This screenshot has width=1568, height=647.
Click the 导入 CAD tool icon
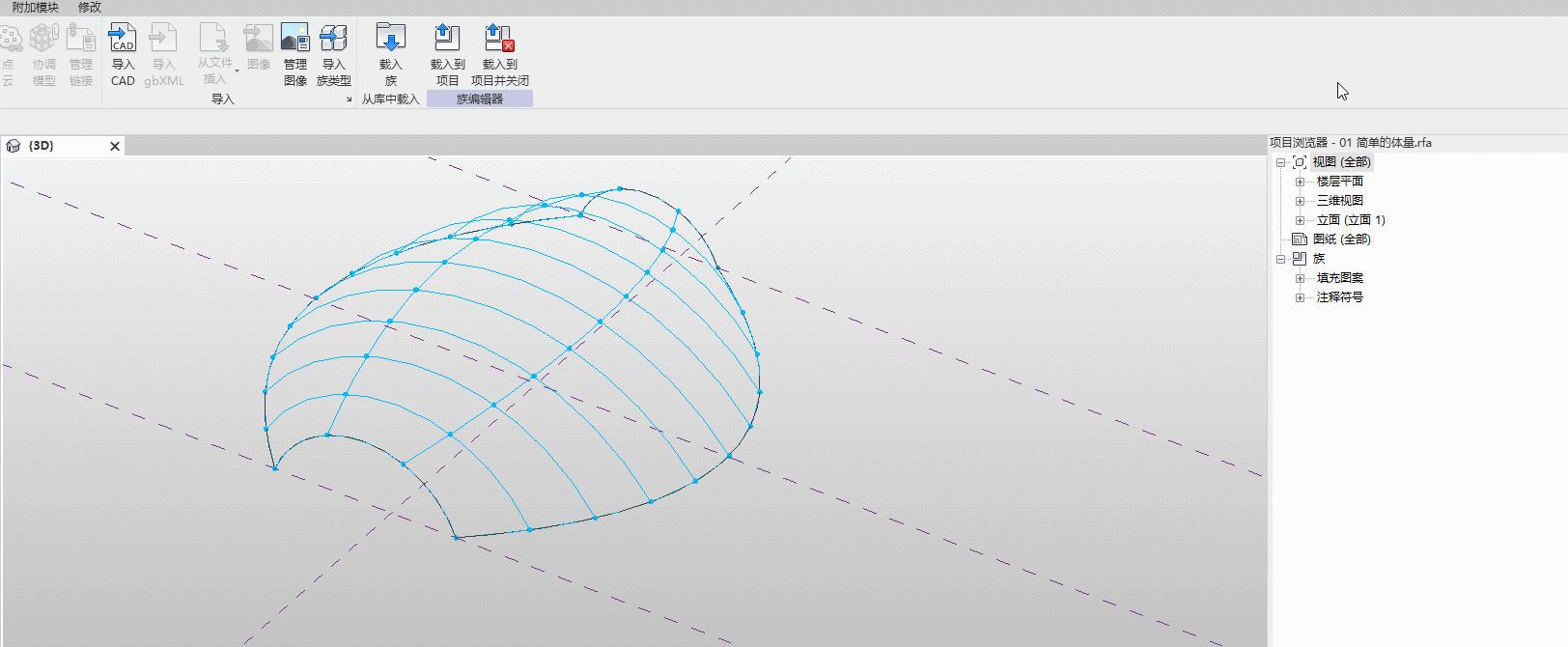[x=123, y=39]
